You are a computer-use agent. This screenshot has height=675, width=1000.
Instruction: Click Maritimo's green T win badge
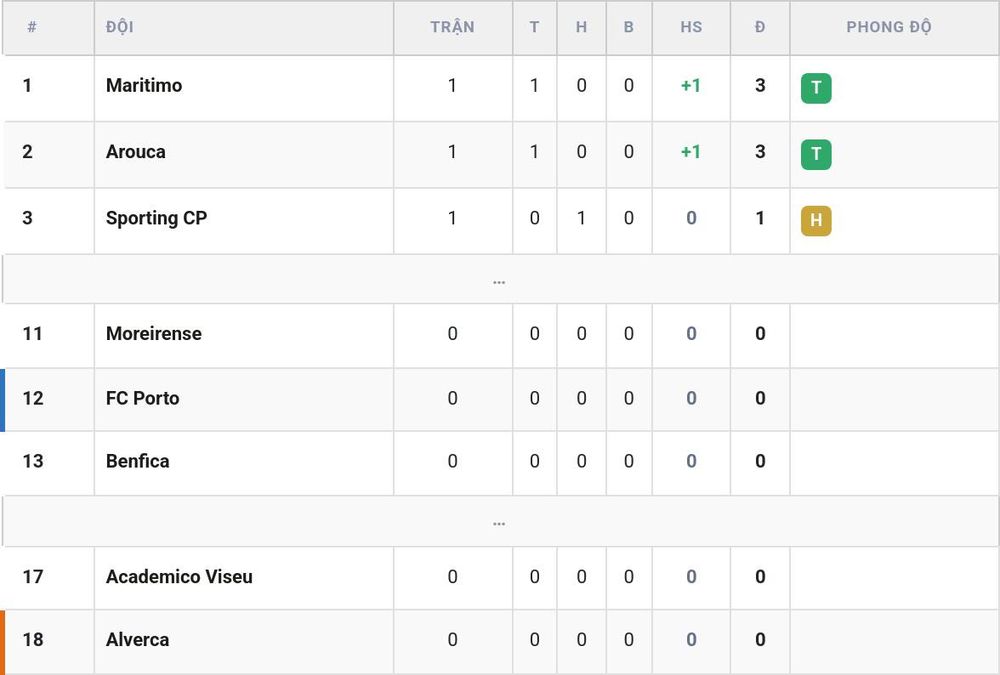pos(816,88)
